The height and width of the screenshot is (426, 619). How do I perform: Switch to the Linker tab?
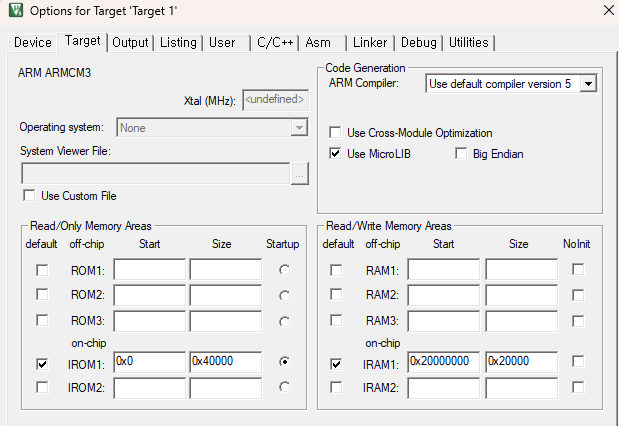(370, 42)
